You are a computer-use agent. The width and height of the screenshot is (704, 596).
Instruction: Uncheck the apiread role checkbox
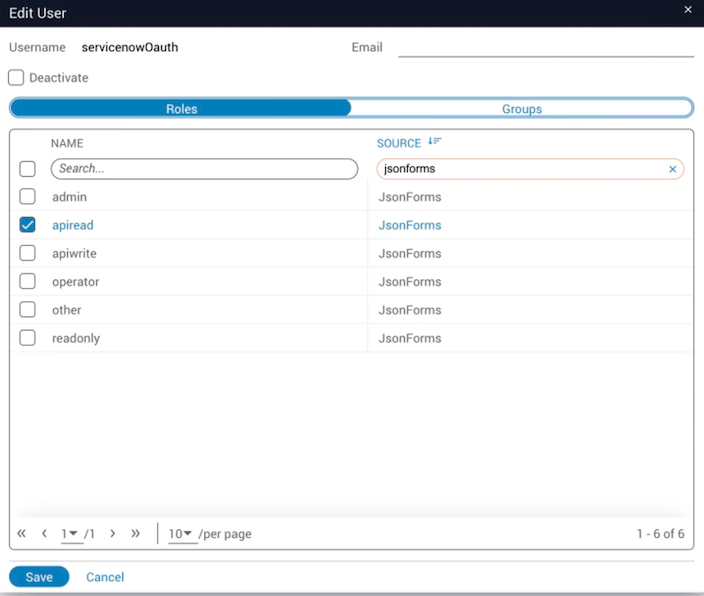click(28, 225)
